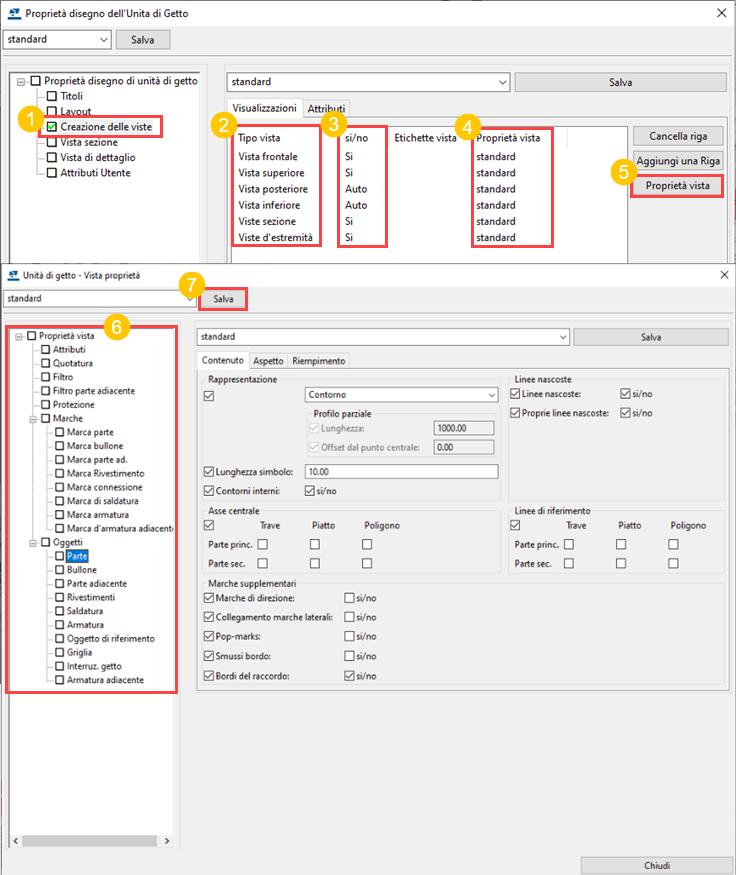Switch to the Aspetto tab
The width and height of the screenshot is (736, 875).
(x=268, y=361)
